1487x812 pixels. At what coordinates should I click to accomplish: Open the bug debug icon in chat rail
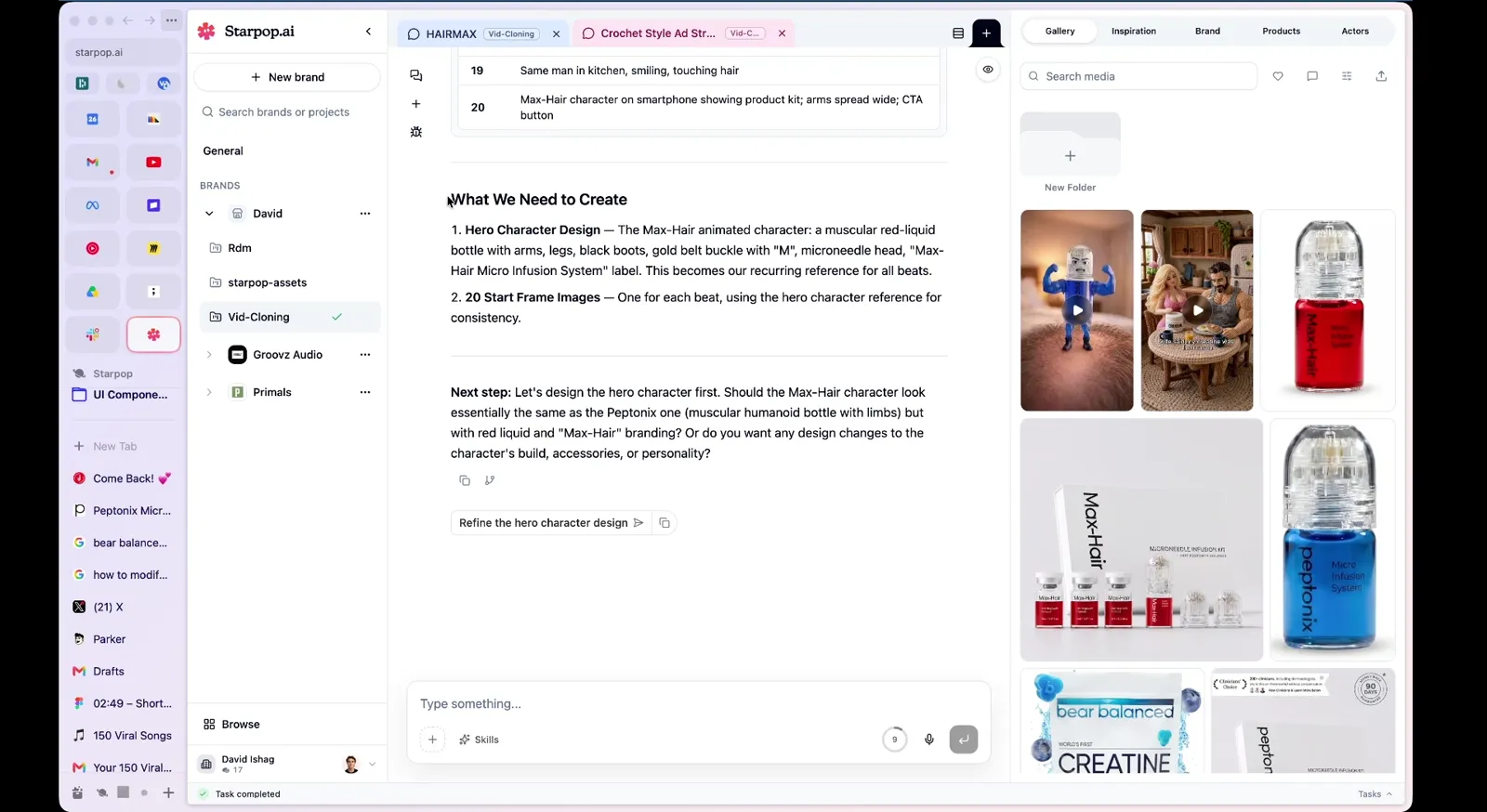point(416,132)
